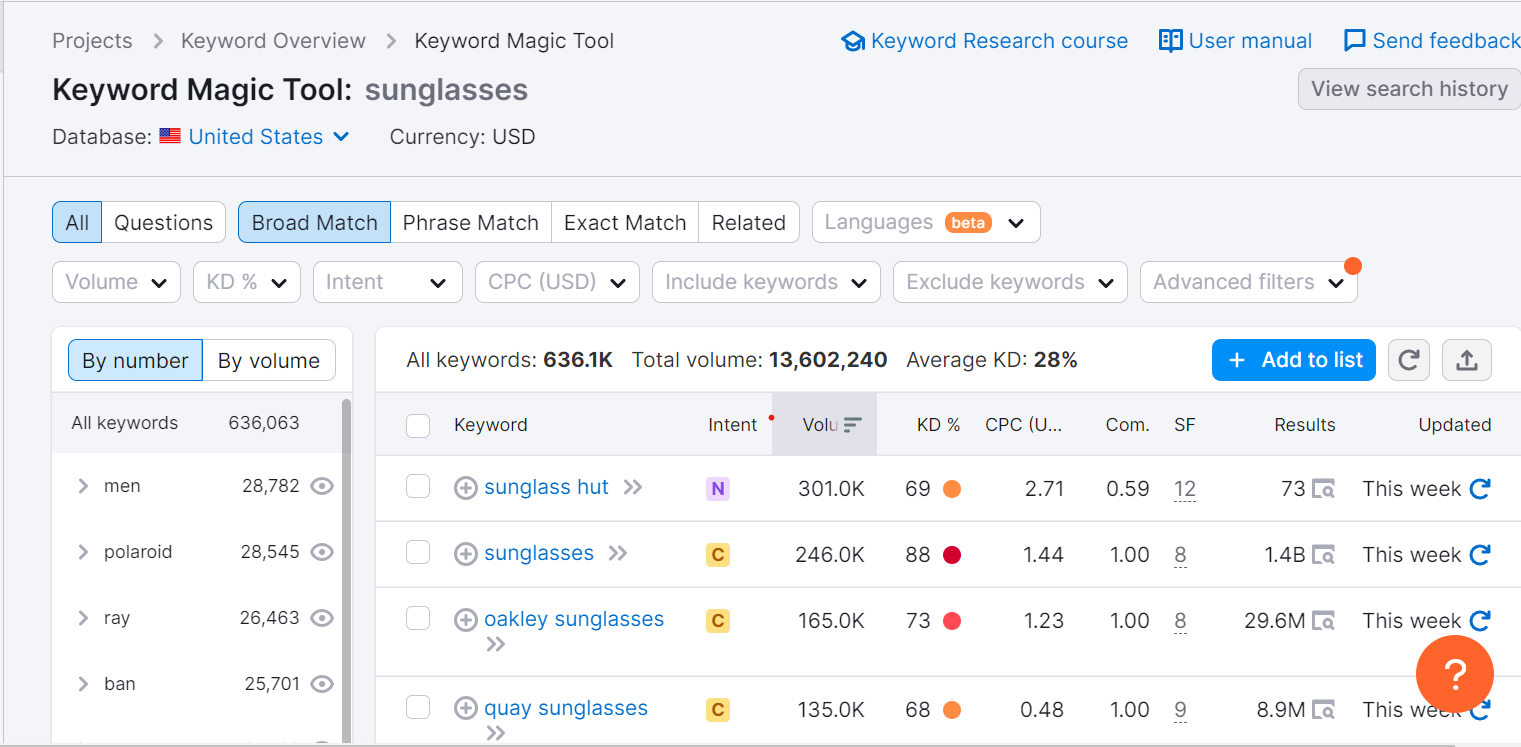Add sunglass hut keyword via plus icon
Screen dimensions: 1521x747
[x=465, y=488]
